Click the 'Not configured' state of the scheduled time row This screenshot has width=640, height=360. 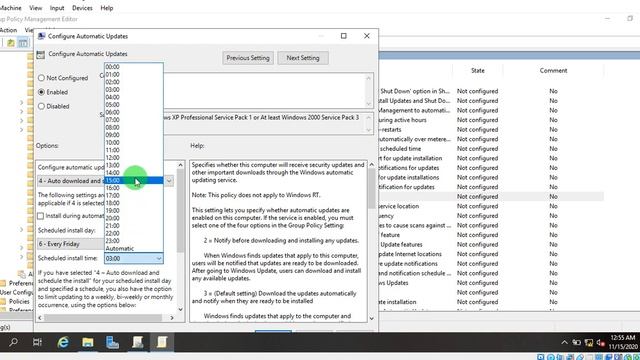click(x=477, y=149)
